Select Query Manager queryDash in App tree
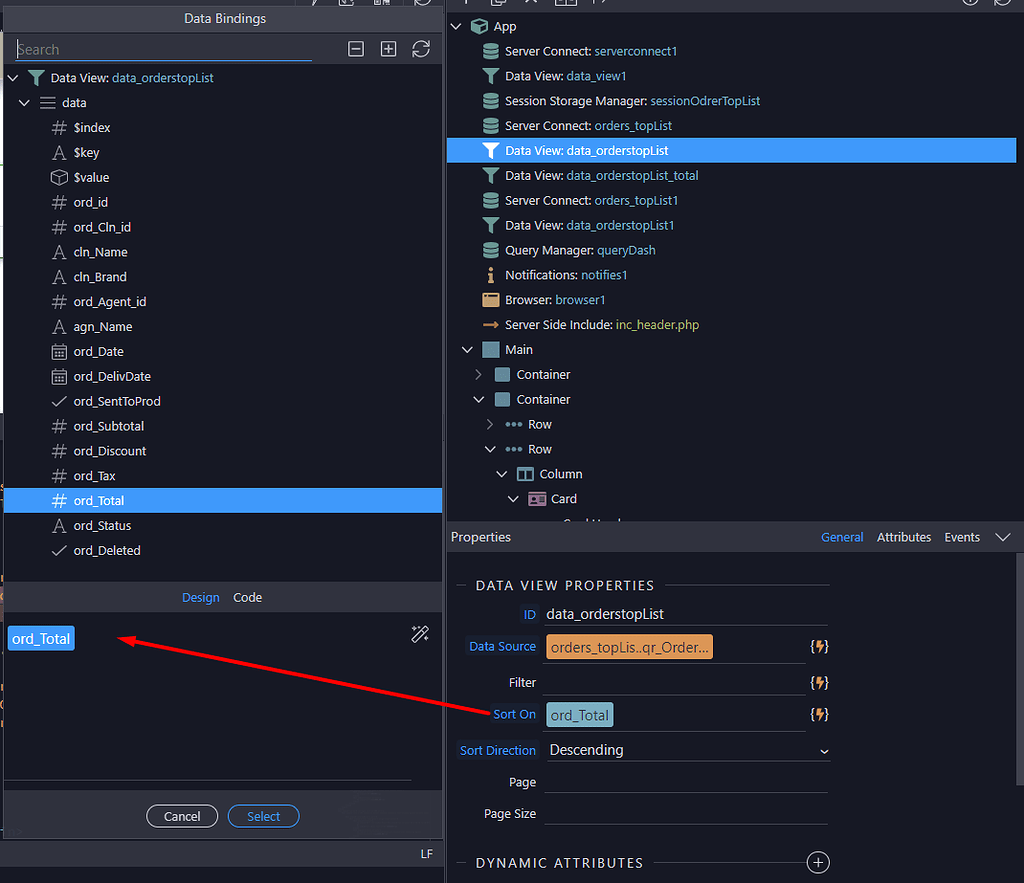Viewport: 1024px width, 883px height. coord(580,250)
